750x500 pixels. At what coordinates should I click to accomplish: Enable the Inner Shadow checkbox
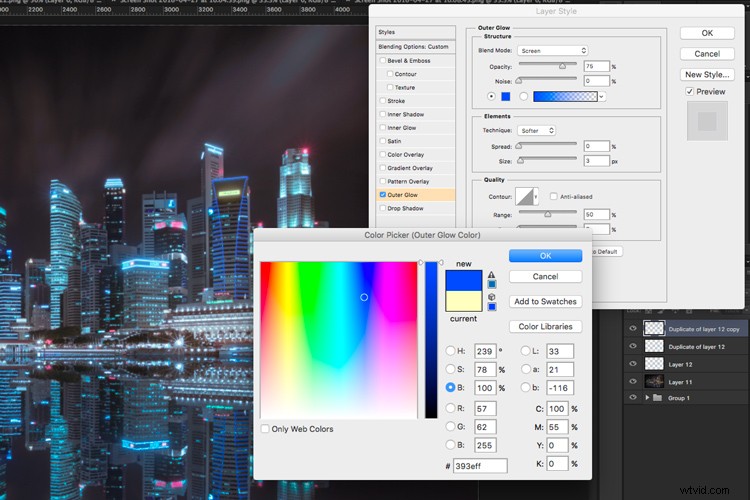[x=383, y=114]
